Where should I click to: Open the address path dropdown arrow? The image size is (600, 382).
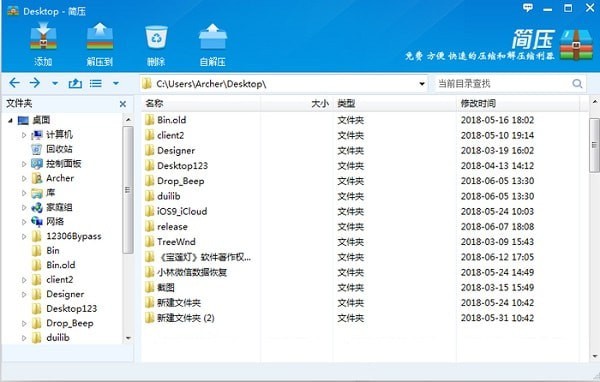click(x=422, y=83)
